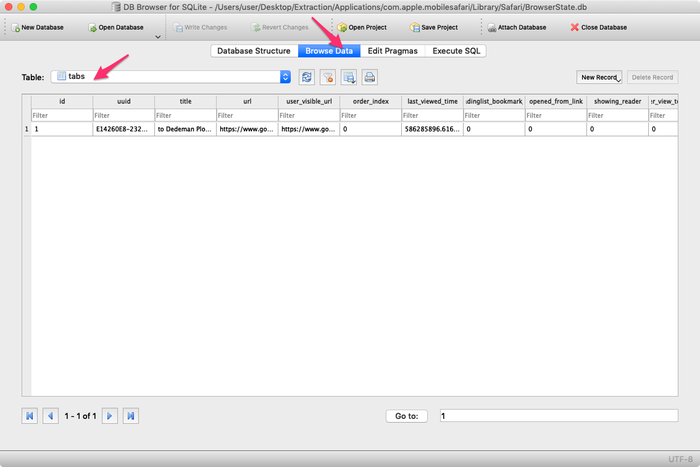This screenshot has width=700, height=467.
Task: Click Attach Database toolbar button
Action: tap(517, 27)
